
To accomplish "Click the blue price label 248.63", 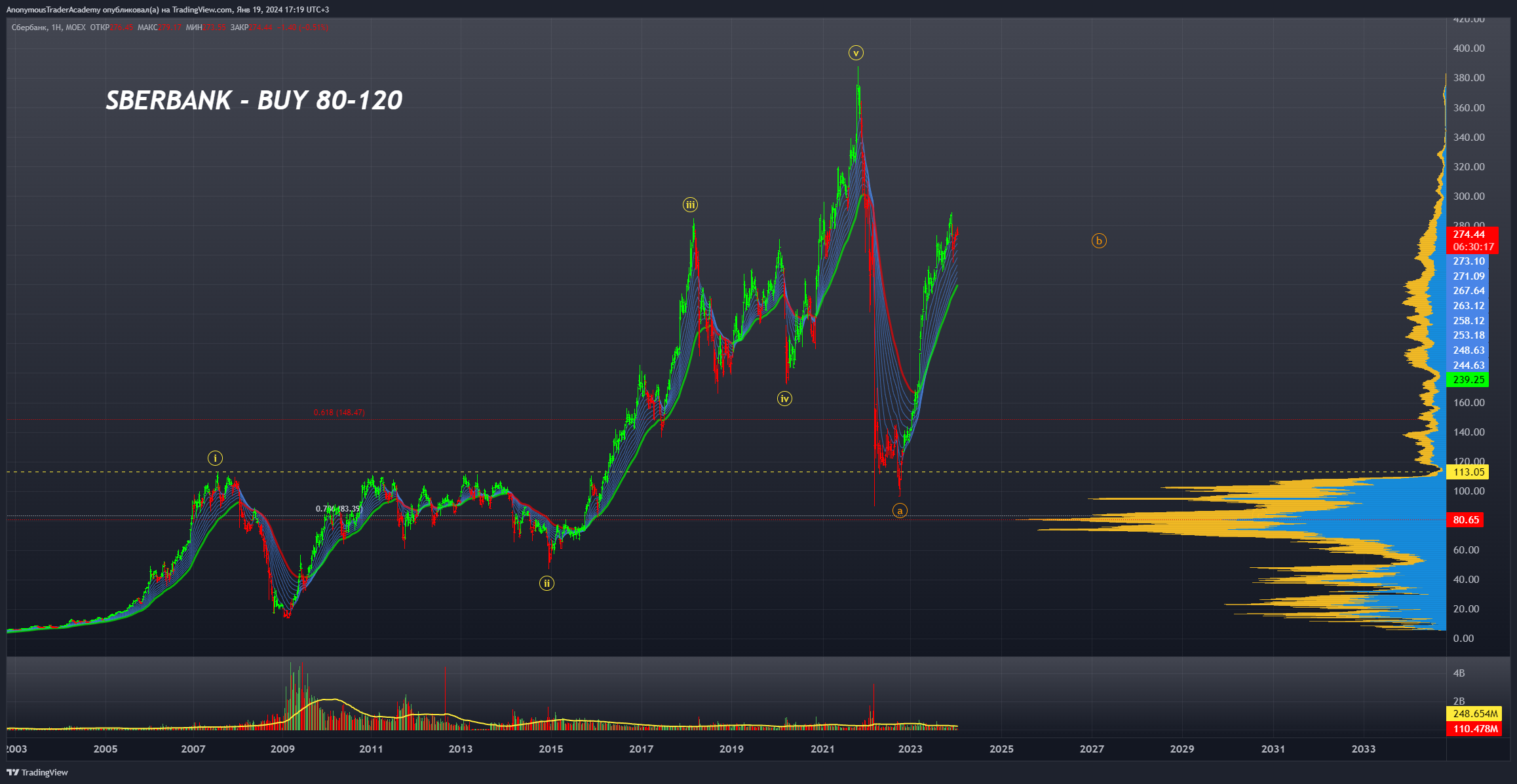I will (1469, 350).
